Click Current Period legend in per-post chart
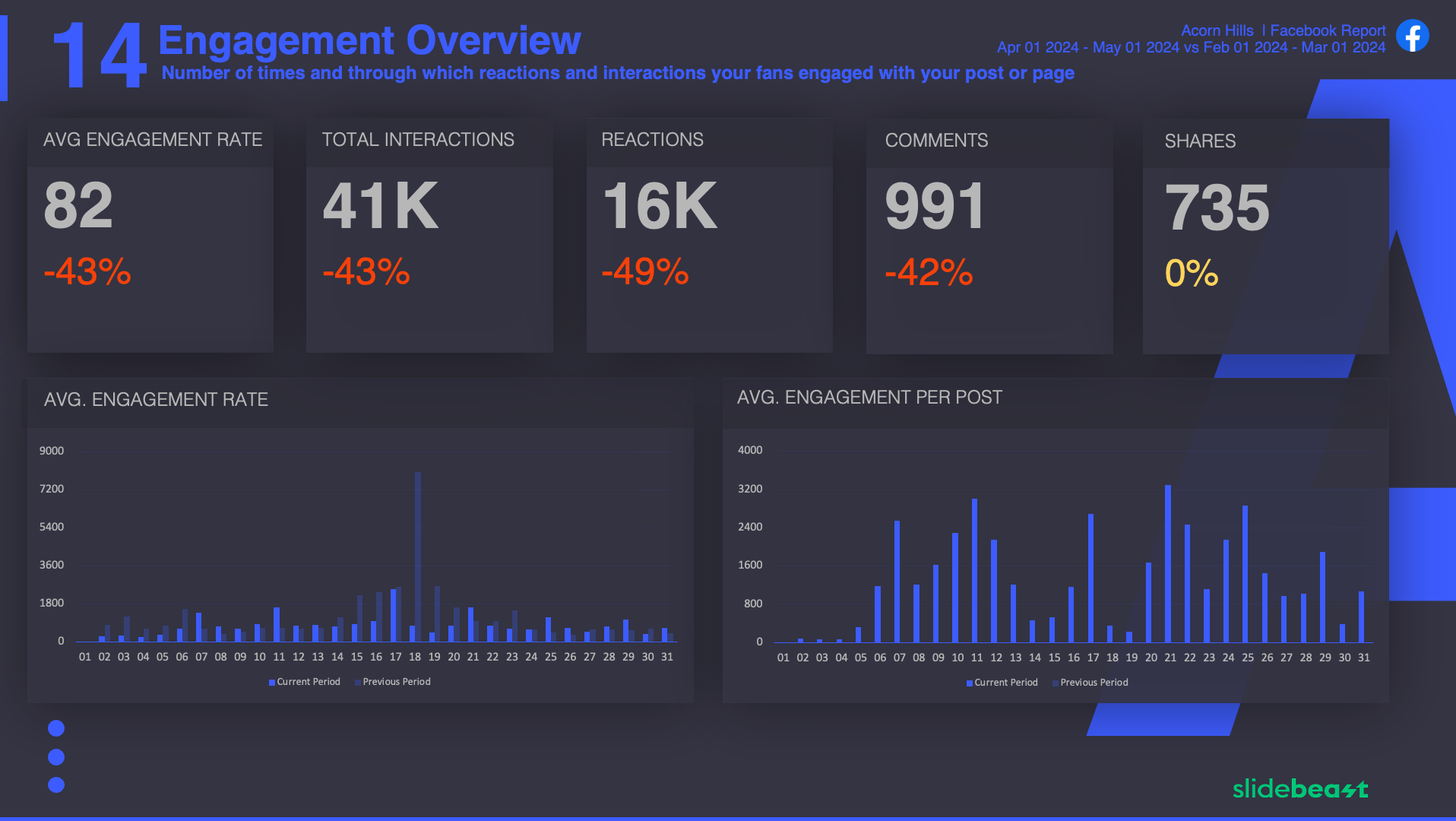The height and width of the screenshot is (821, 1456). (x=1002, y=683)
